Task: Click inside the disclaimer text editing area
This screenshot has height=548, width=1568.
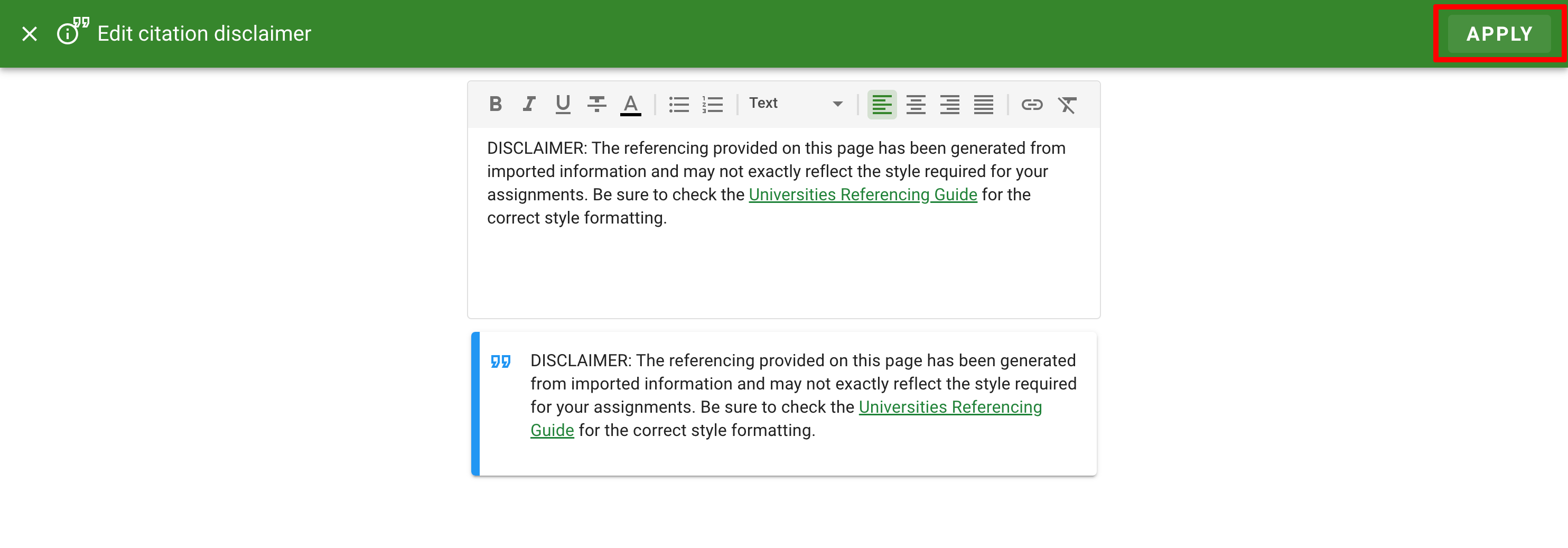Action: pos(783,268)
